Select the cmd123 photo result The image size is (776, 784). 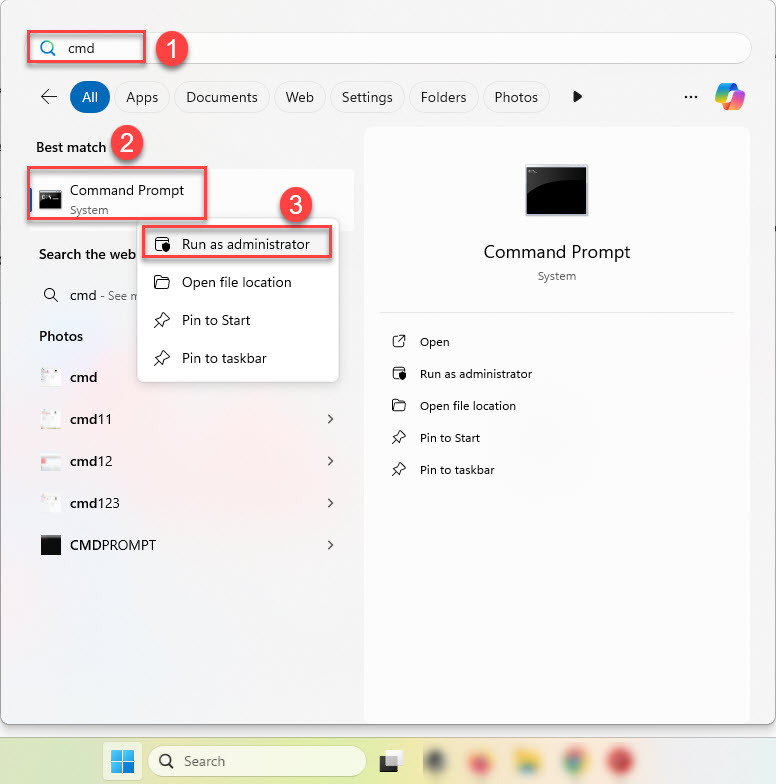click(x=95, y=503)
